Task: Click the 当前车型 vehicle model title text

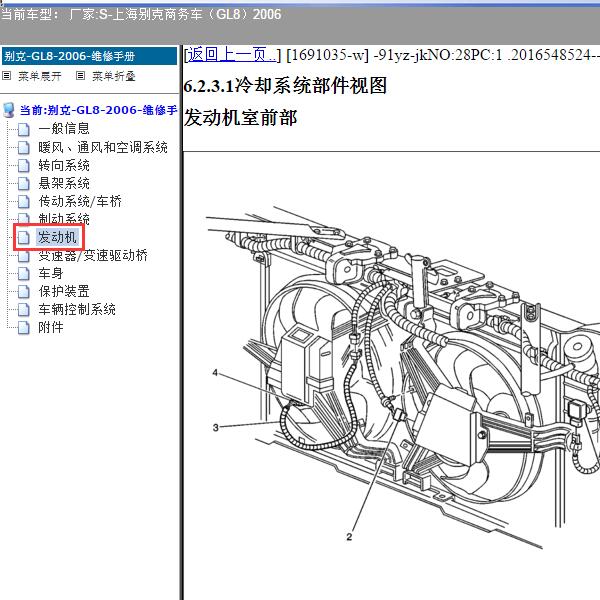Action: [x=141, y=15]
